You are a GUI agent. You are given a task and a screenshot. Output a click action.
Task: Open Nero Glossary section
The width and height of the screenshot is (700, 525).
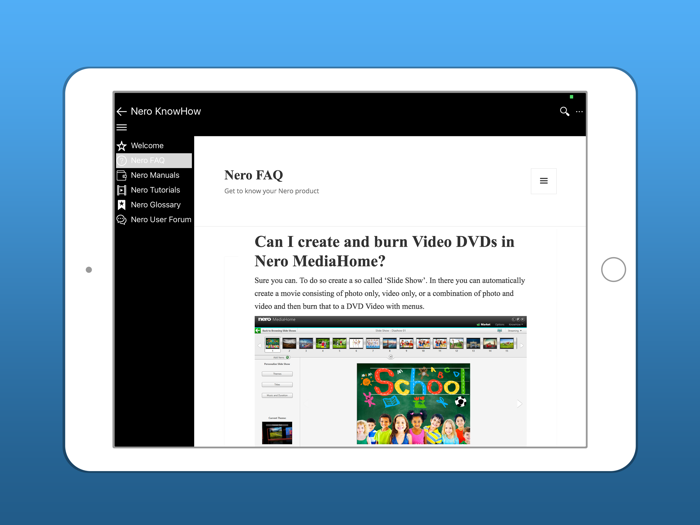click(156, 204)
